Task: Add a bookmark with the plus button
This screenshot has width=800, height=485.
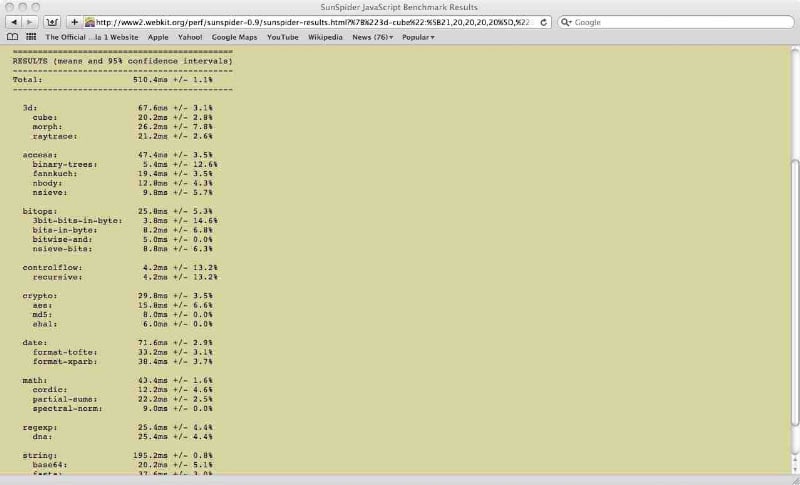Action: point(74,22)
